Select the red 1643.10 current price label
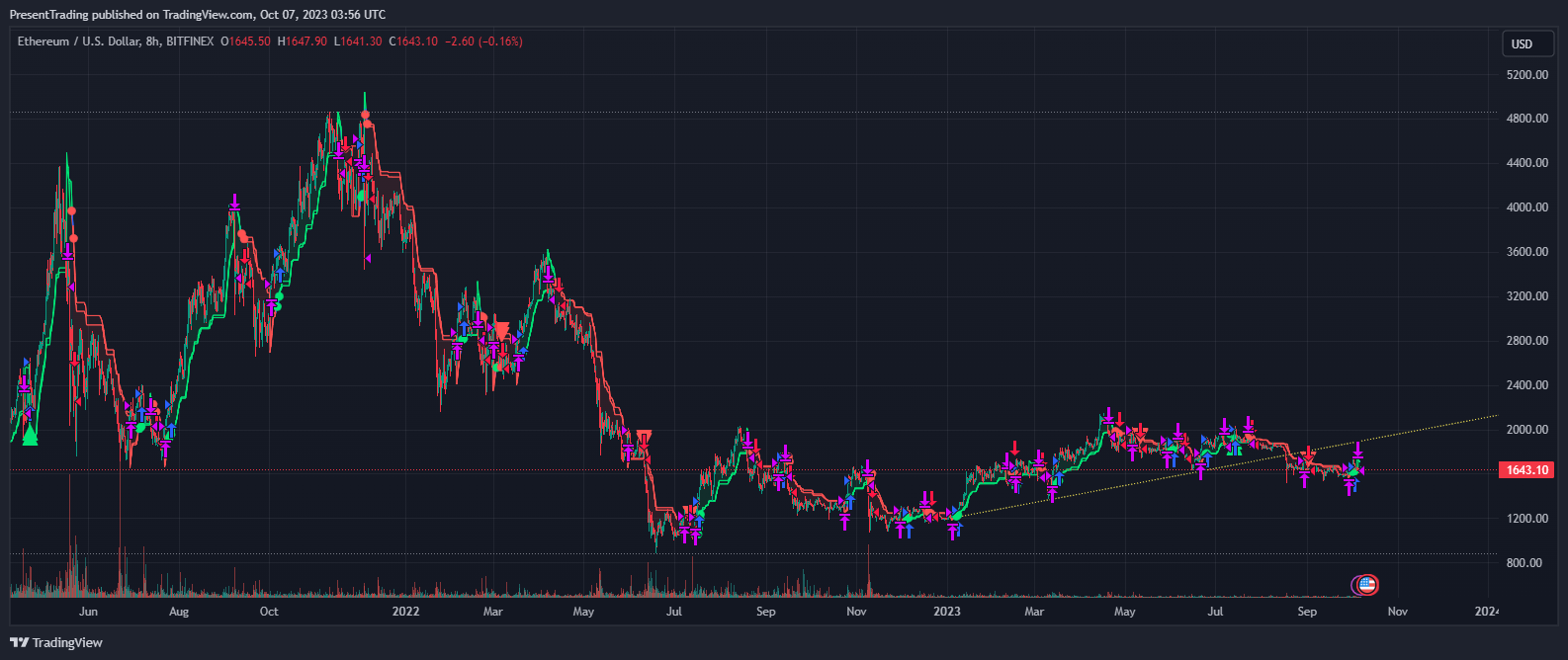This screenshot has width=1568, height=660. pyautogui.click(x=1527, y=469)
